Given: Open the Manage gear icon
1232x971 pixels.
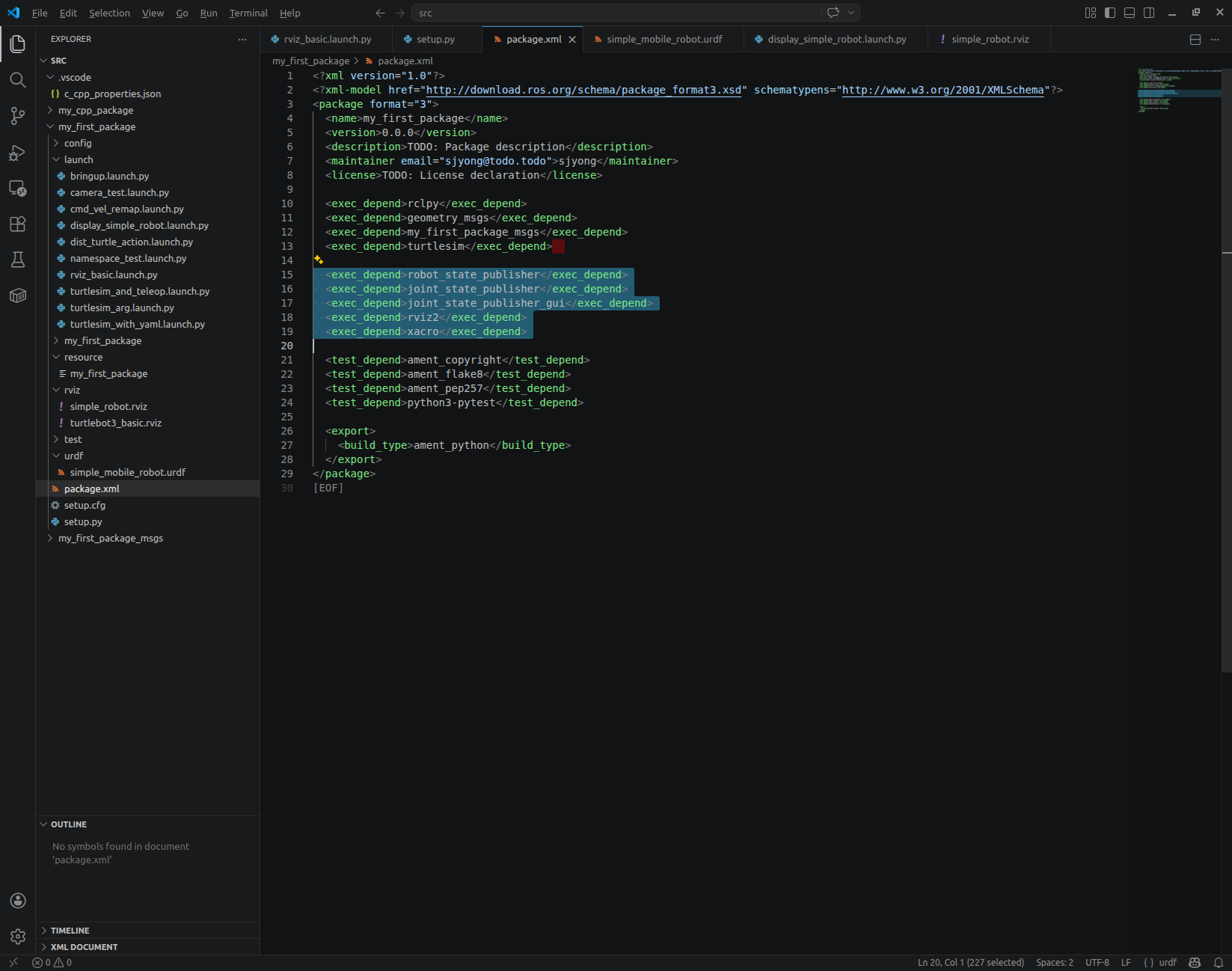Looking at the screenshot, I should click(x=18, y=937).
